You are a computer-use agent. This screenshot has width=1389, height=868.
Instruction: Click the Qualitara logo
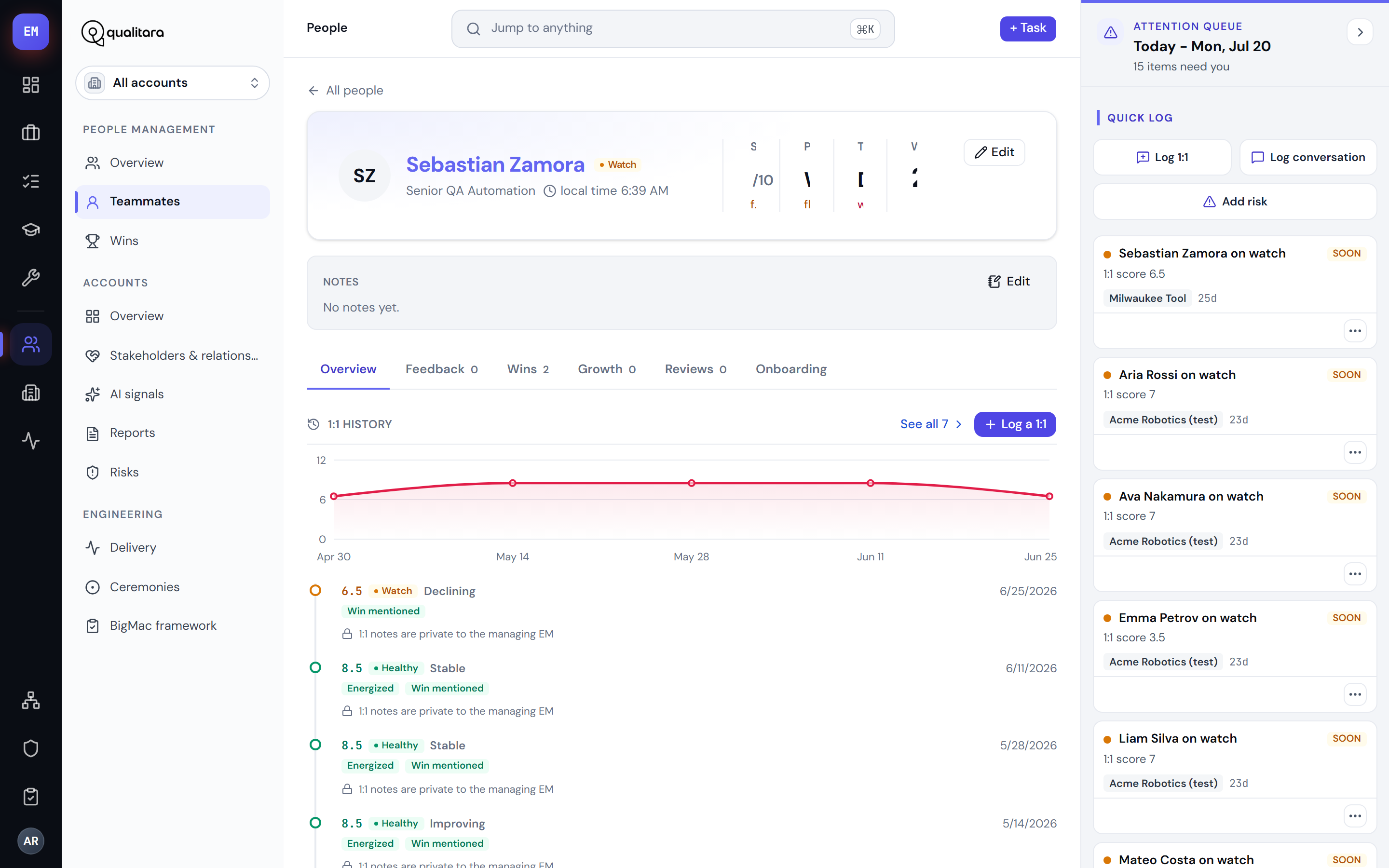tap(122, 33)
